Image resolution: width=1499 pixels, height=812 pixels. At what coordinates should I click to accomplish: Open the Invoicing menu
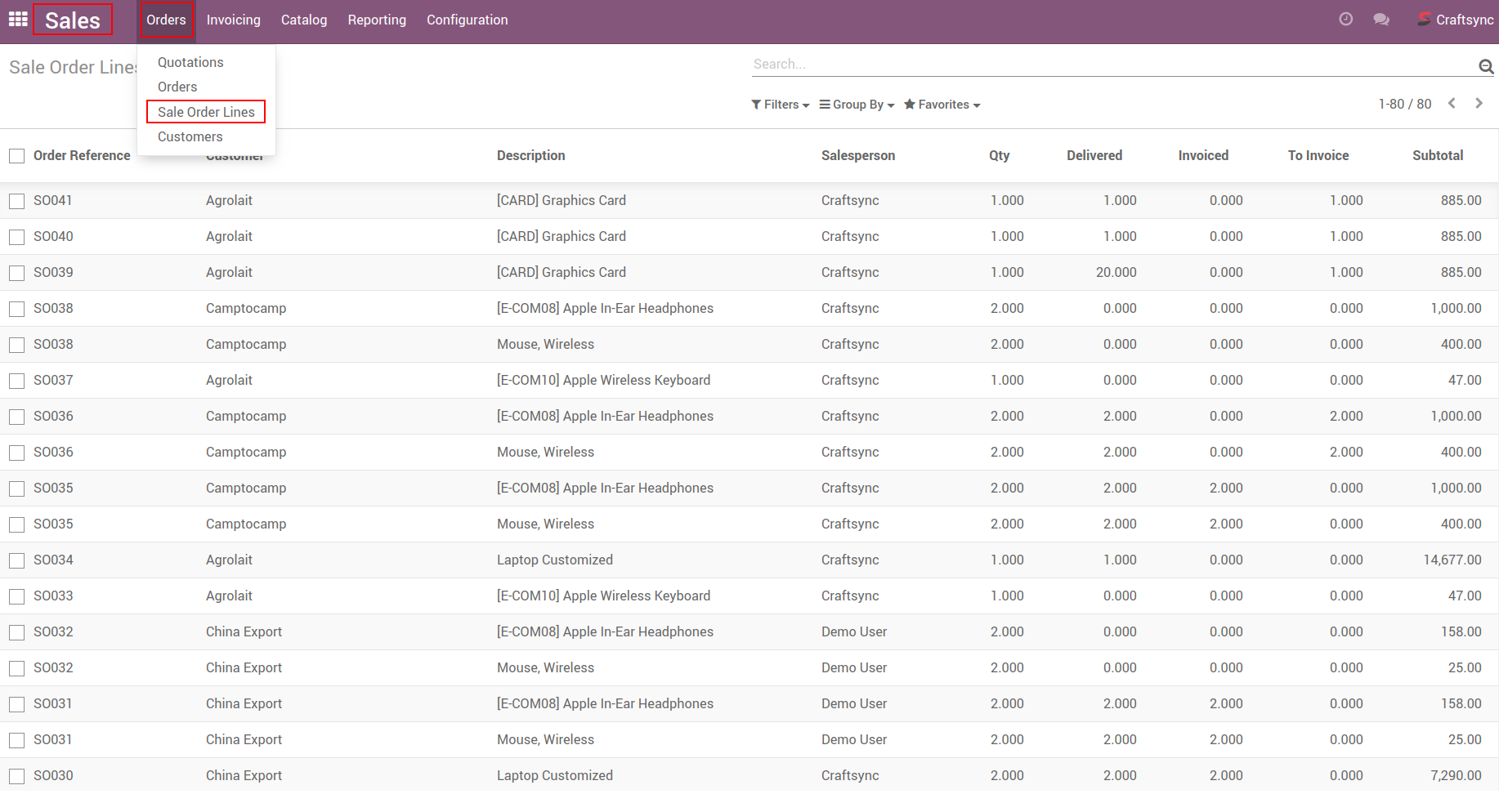point(233,20)
